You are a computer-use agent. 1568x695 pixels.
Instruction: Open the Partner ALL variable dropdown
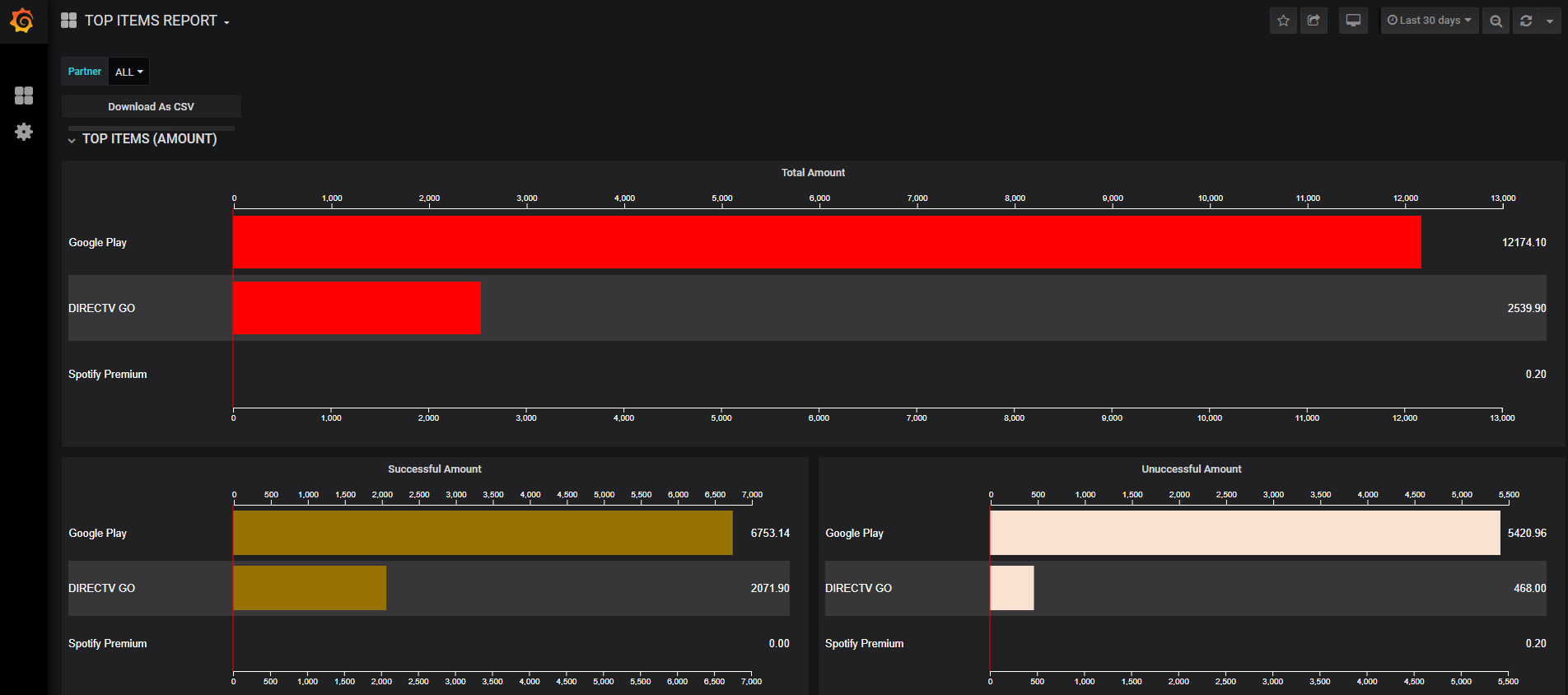(129, 72)
